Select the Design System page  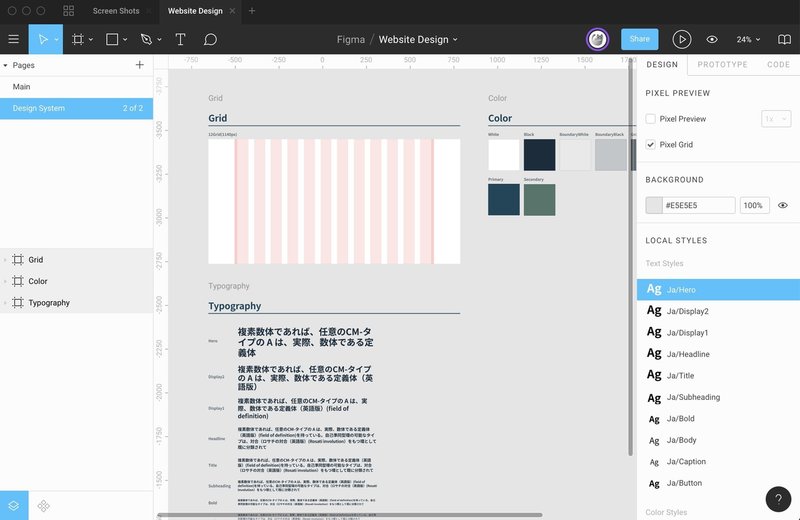pos(77,108)
